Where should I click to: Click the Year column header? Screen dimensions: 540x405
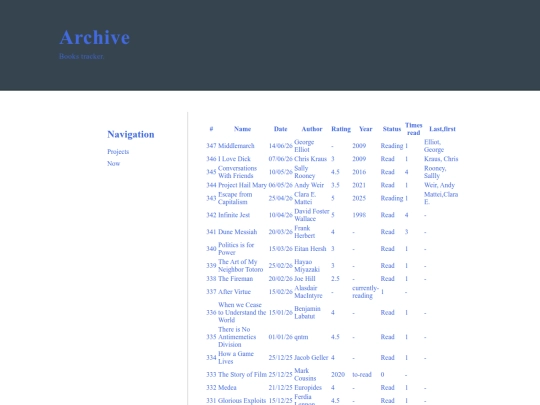click(x=365, y=129)
